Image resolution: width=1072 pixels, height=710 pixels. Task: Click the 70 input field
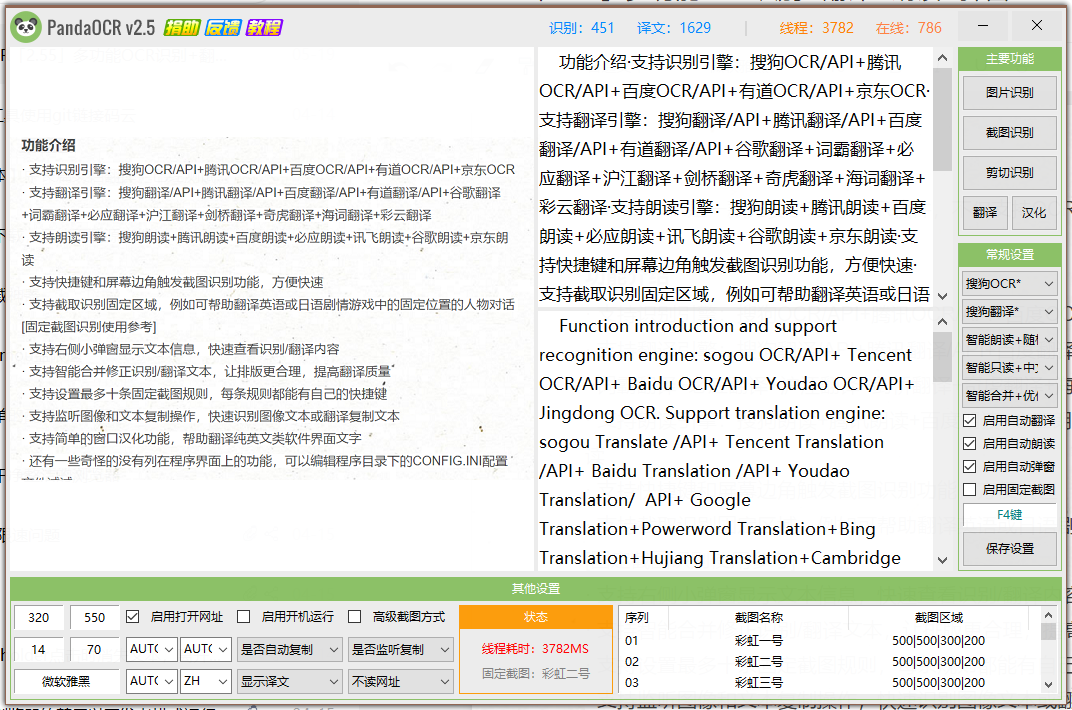pyautogui.click(x=94, y=649)
